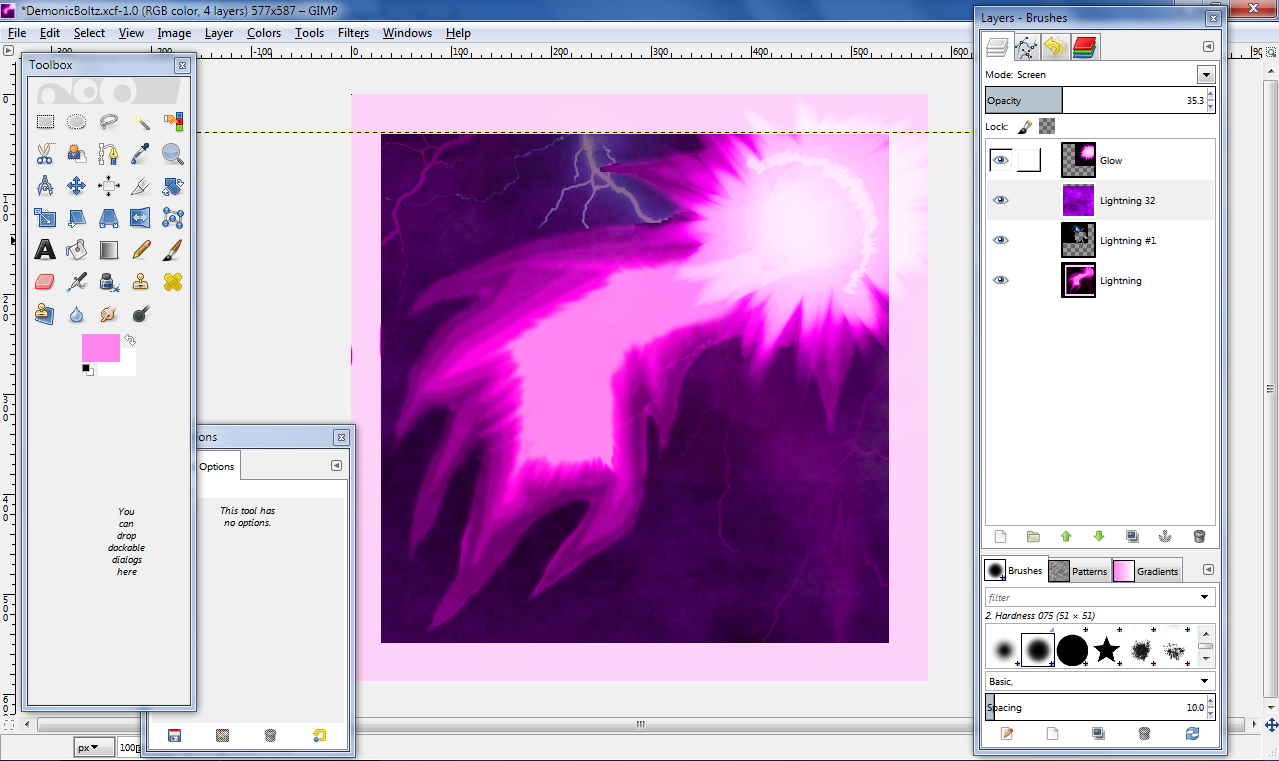Select the Measure compass tool
The width and height of the screenshot is (1279, 761).
(45, 186)
